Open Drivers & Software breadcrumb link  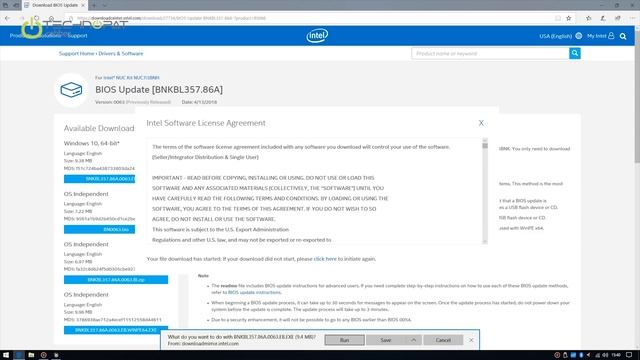[120, 53]
